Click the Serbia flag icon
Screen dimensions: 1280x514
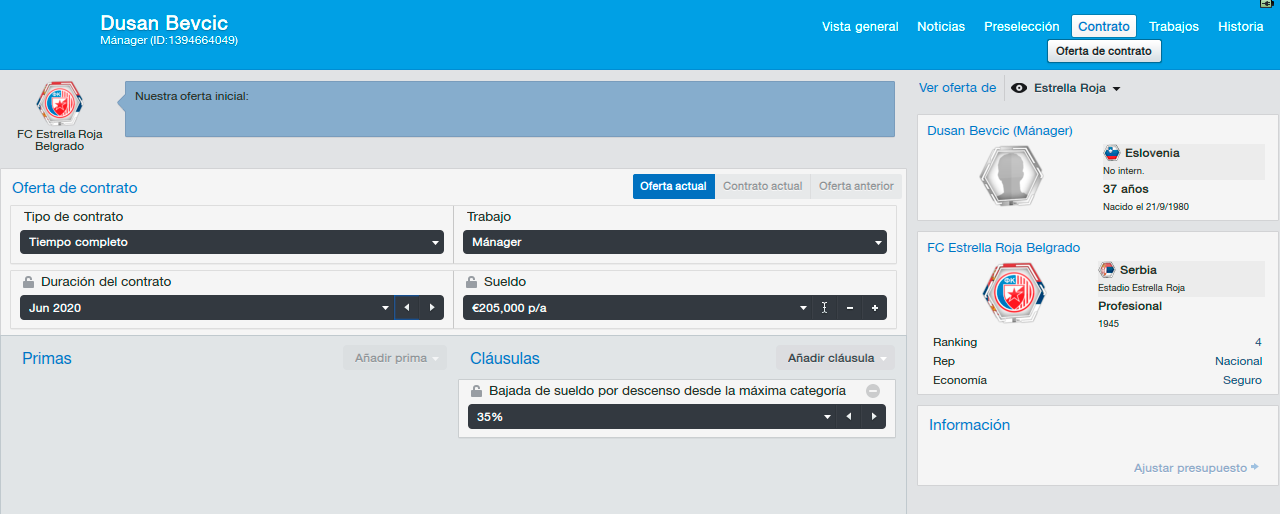point(1107,270)
